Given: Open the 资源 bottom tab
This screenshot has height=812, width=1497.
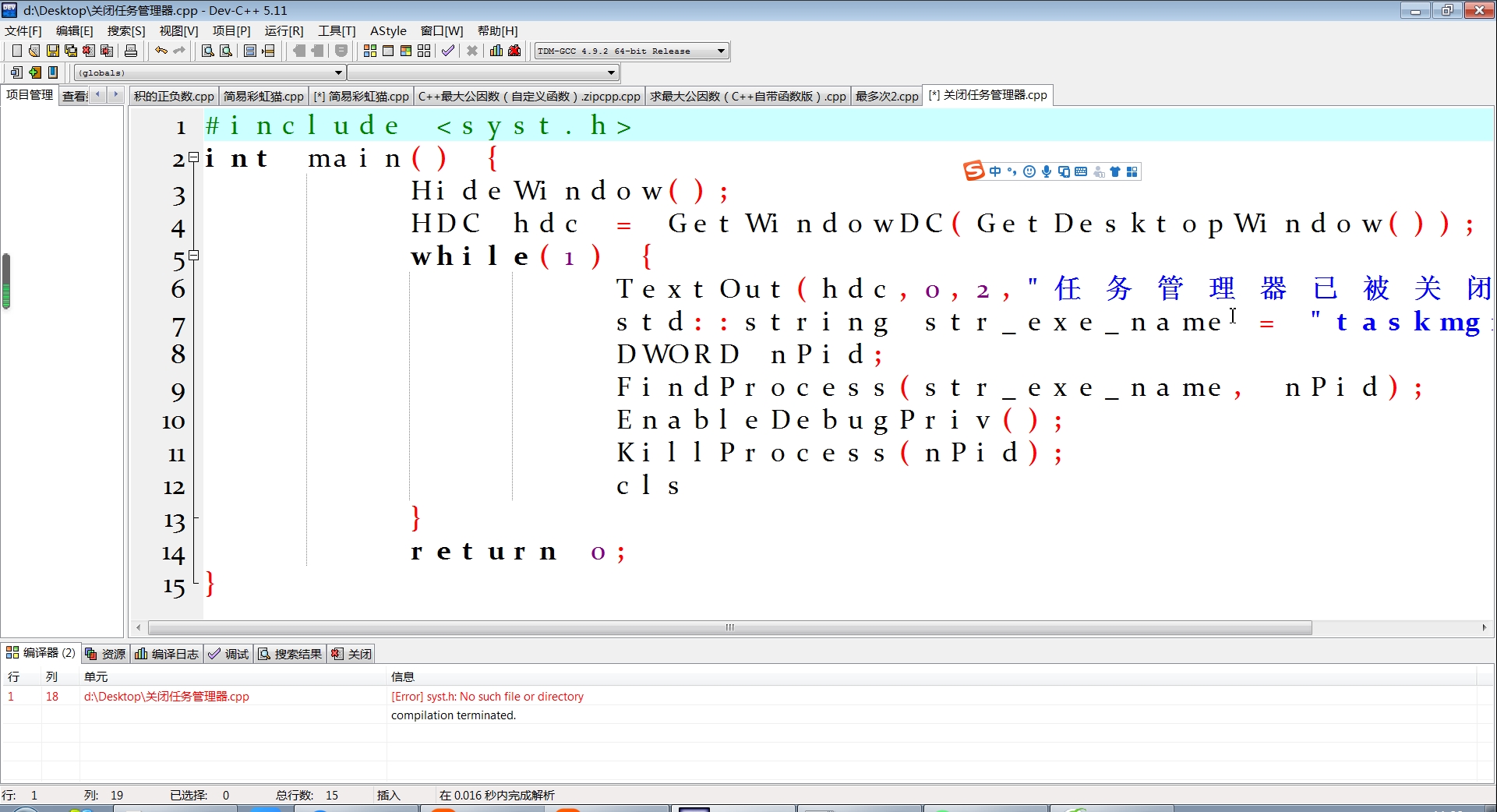Looking at the screenshot, I should click(105, 654).
